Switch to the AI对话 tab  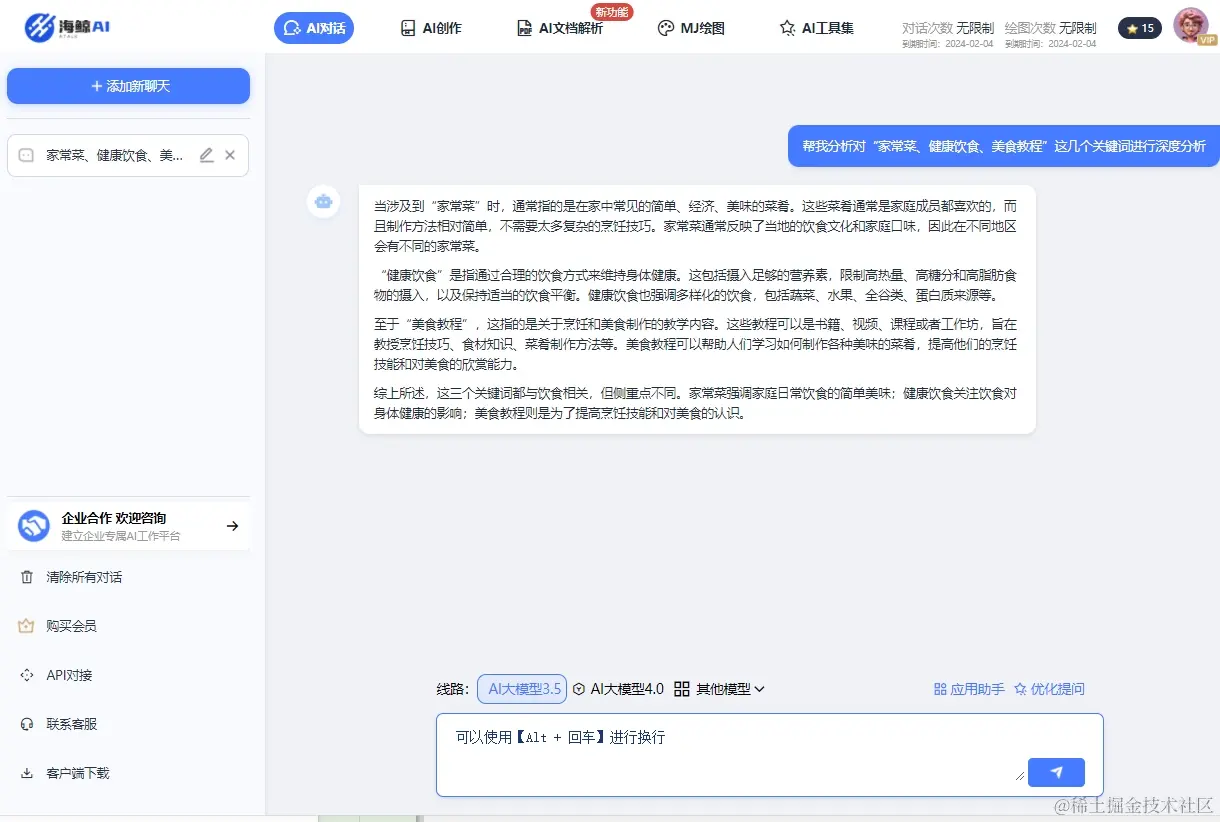(x=313, y=28)
